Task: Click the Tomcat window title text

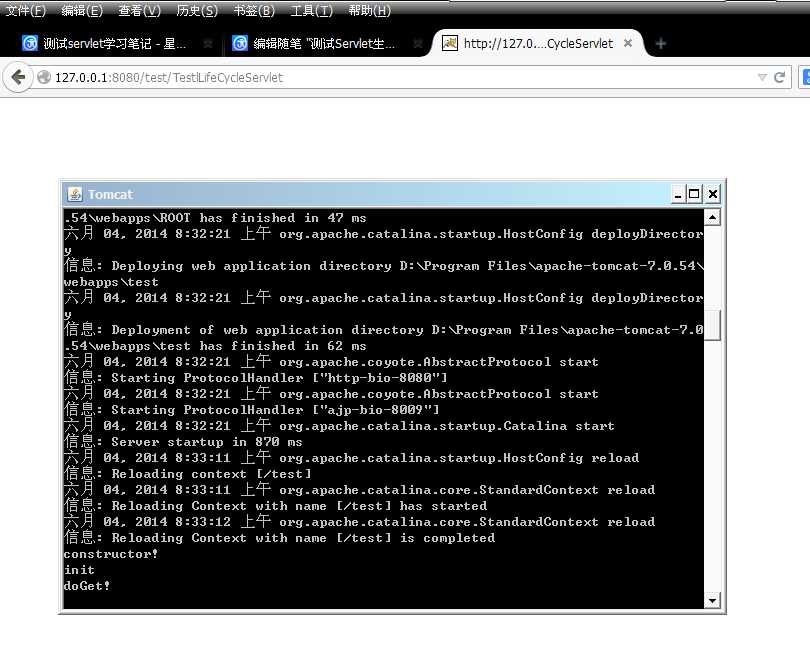Action: 110,195
